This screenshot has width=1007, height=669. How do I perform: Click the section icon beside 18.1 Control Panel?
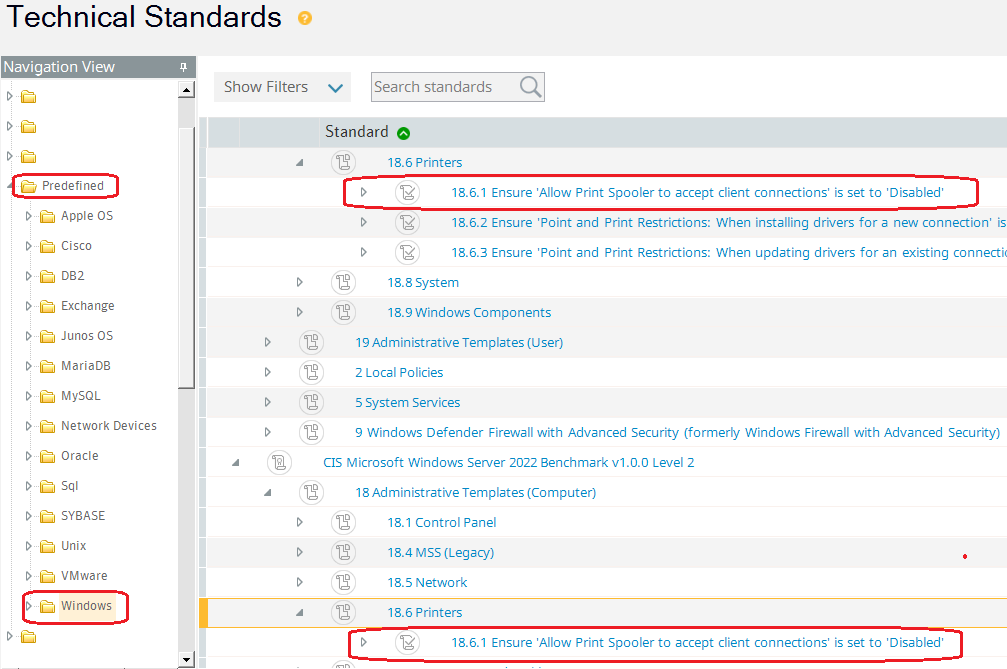pos(344,522)
